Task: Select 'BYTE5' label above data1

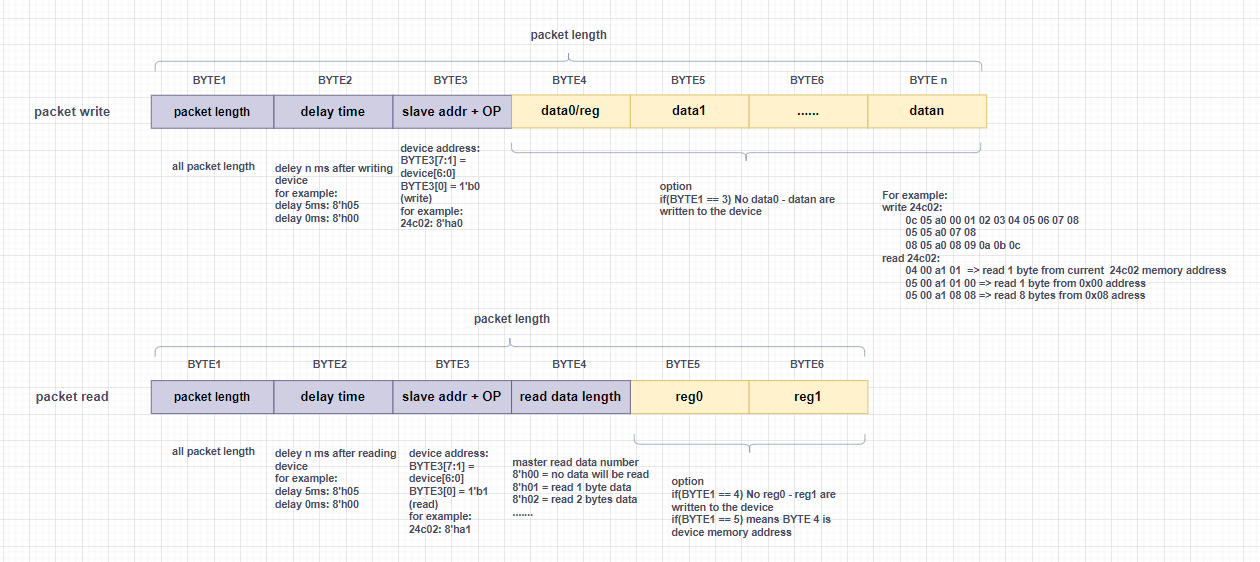Action: [x=688, y=80]
